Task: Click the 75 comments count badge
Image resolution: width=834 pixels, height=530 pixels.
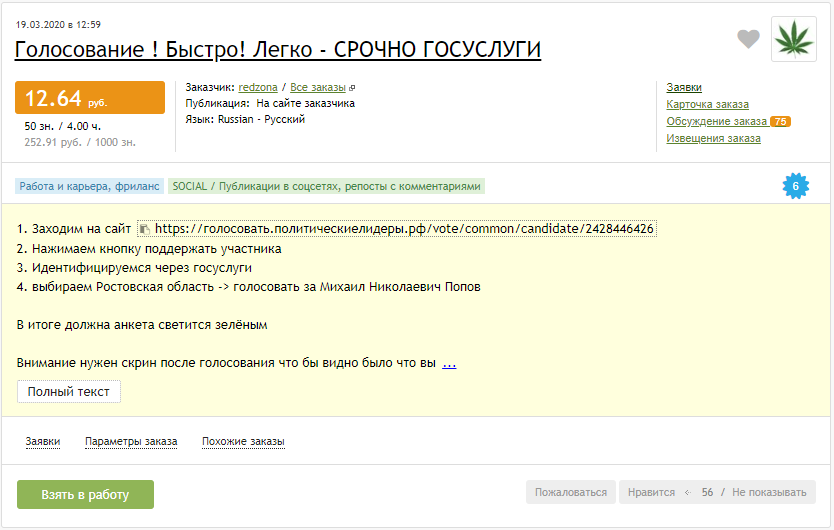Action: click(x=780, y=121)
